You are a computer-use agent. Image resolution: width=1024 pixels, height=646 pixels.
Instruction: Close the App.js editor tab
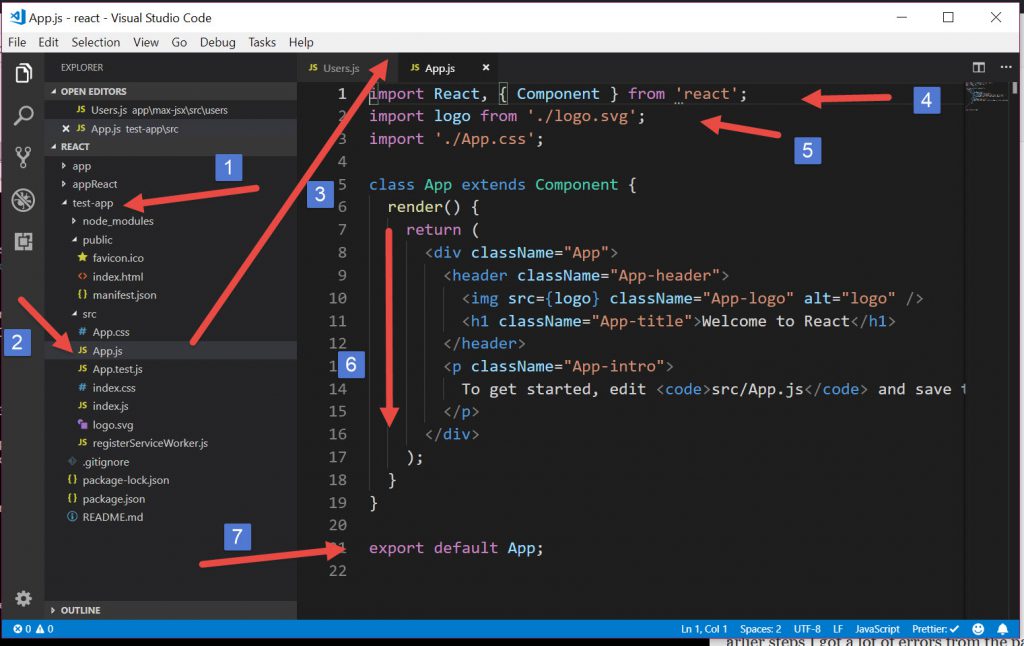click(x=486, y=68)
